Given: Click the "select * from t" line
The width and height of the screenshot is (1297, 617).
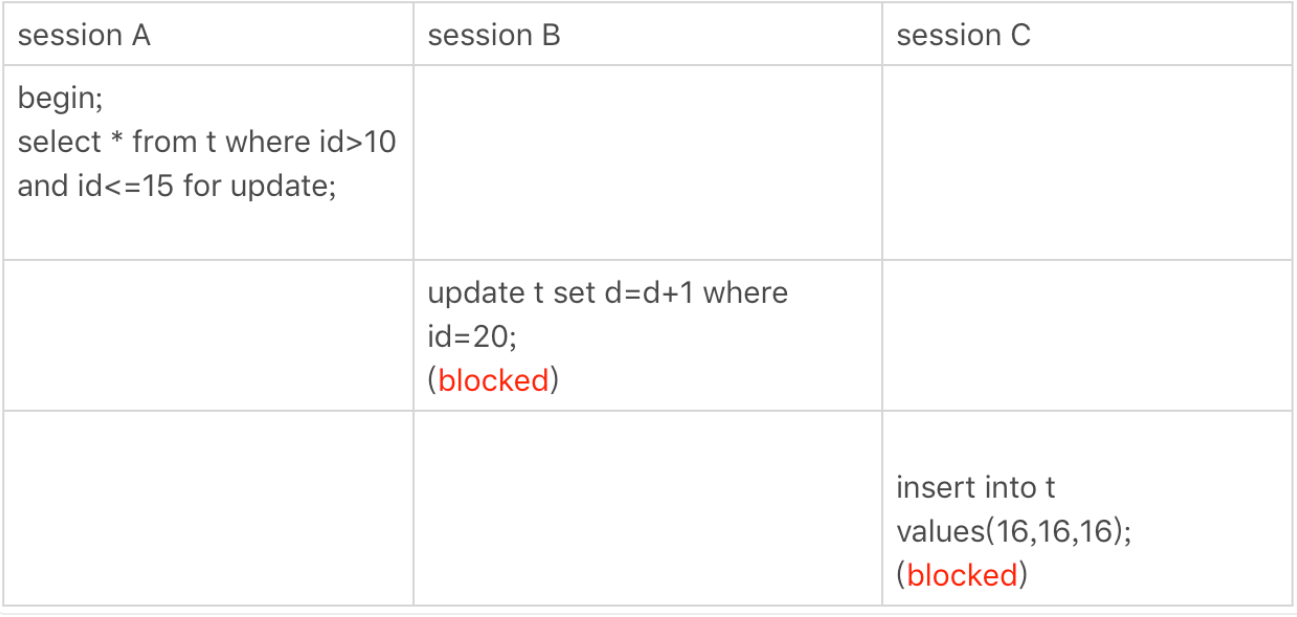Looking at the screenshot, I should pyautogui.click(x=118, y=142).
